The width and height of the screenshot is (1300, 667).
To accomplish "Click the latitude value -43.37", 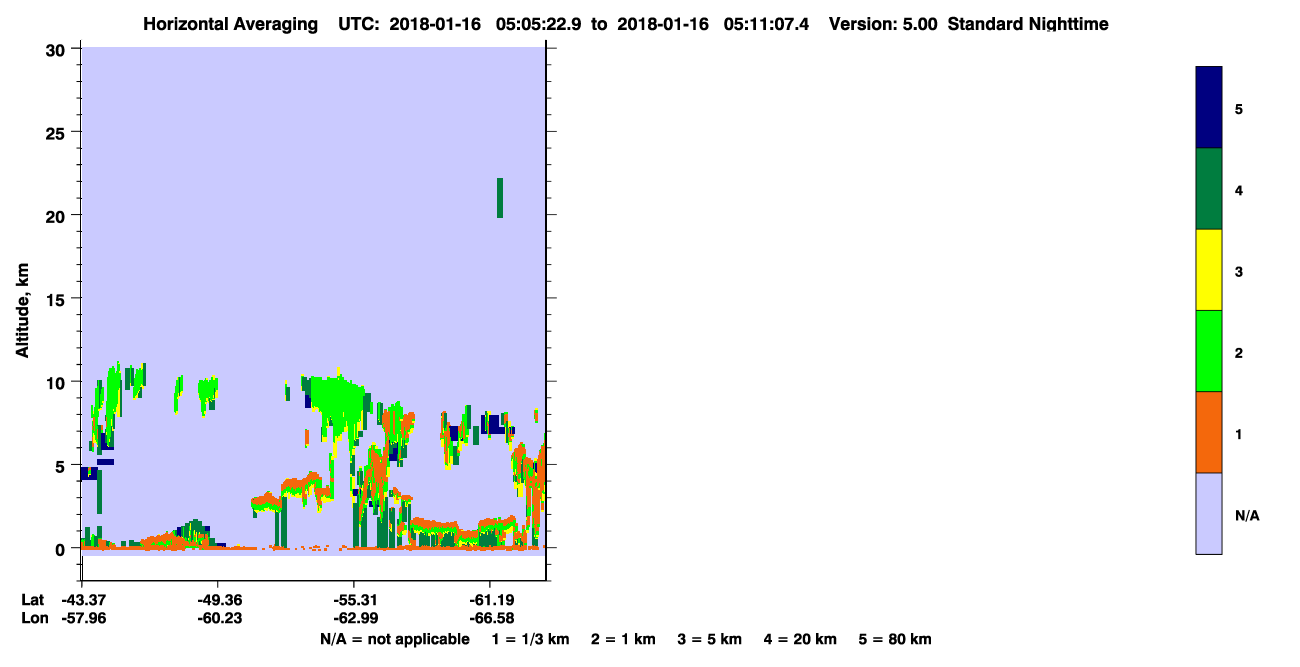I will tap(82, 599).
